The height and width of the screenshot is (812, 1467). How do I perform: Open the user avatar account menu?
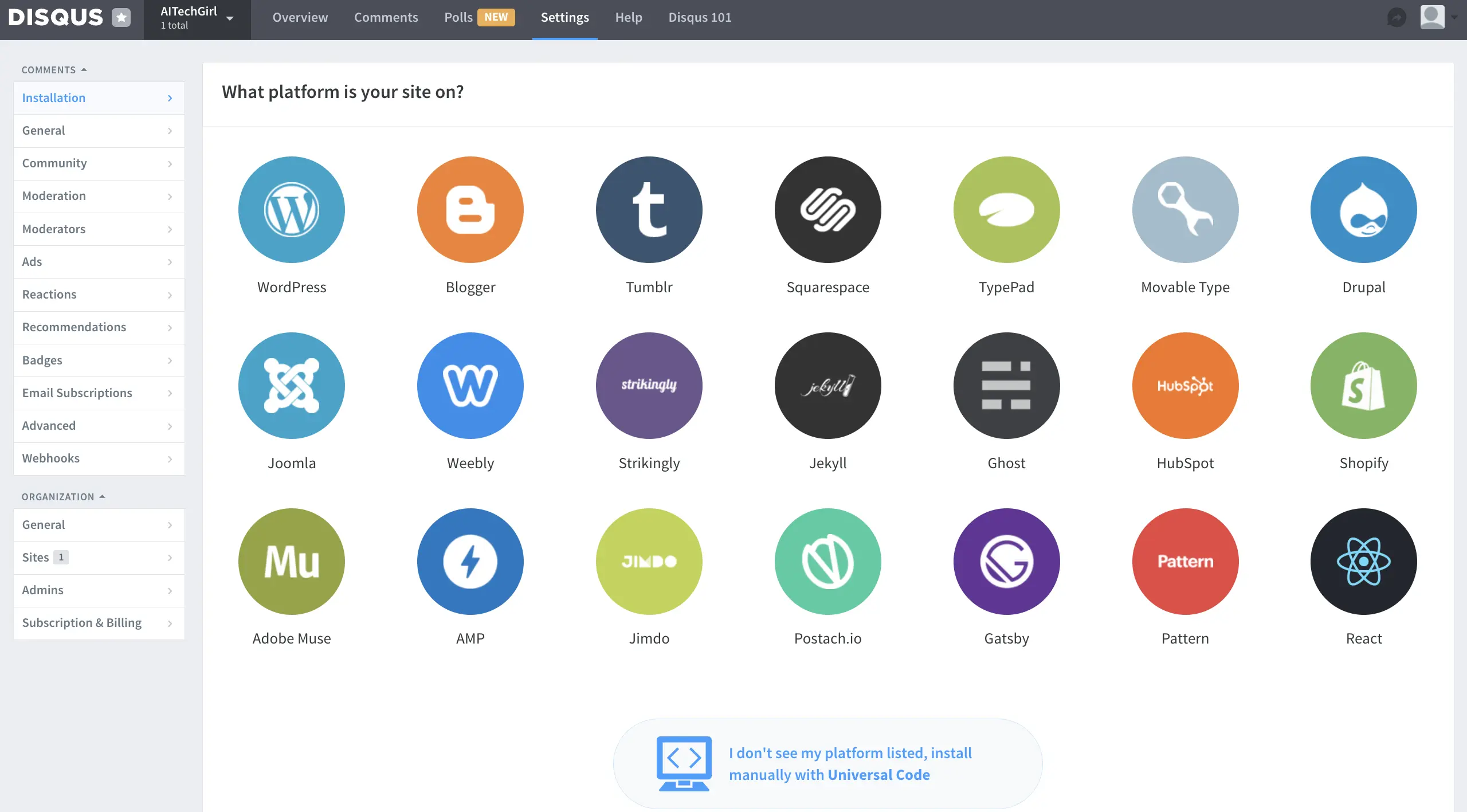pos(1438,17)
